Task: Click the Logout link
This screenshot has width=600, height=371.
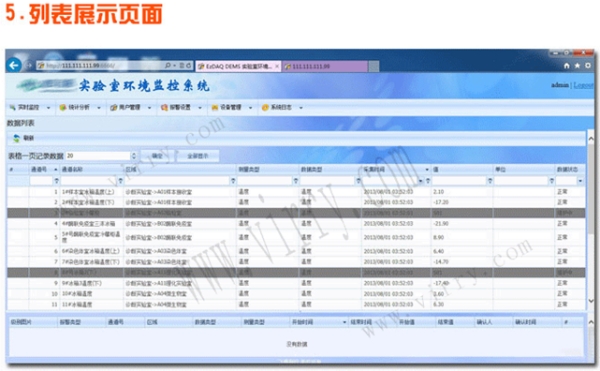Action: pos(583,85)
